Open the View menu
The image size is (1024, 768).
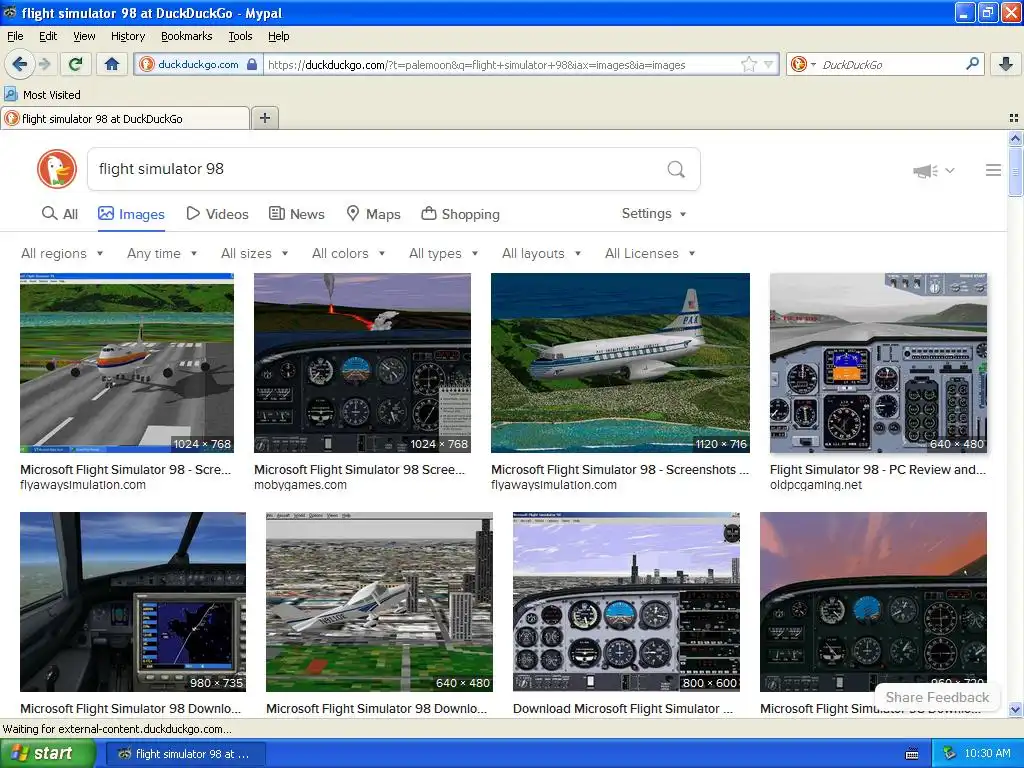coord(84,36)
